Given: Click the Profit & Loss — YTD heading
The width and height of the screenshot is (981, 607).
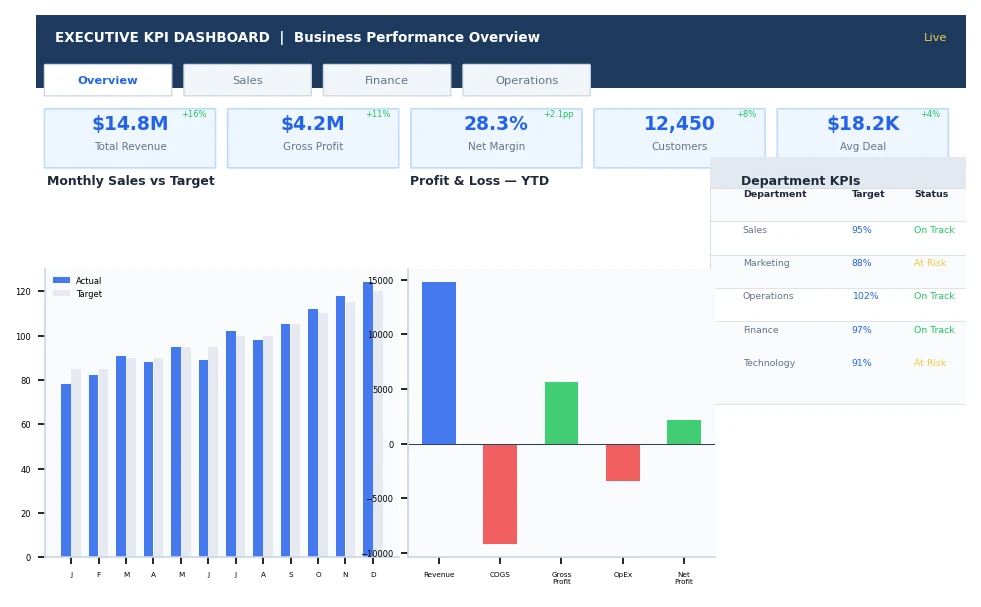Looking at the screenshot, I should point(479,181).
